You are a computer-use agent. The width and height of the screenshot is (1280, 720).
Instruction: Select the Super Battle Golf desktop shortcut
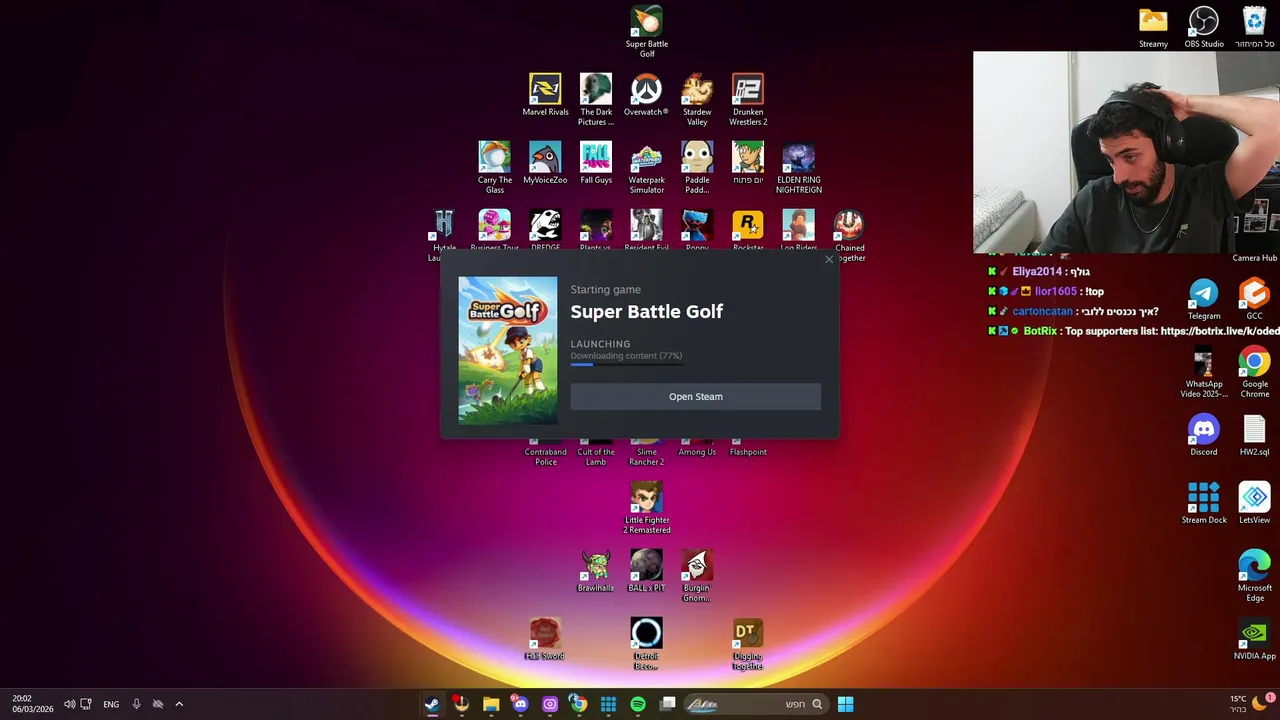tap(646, 31)
